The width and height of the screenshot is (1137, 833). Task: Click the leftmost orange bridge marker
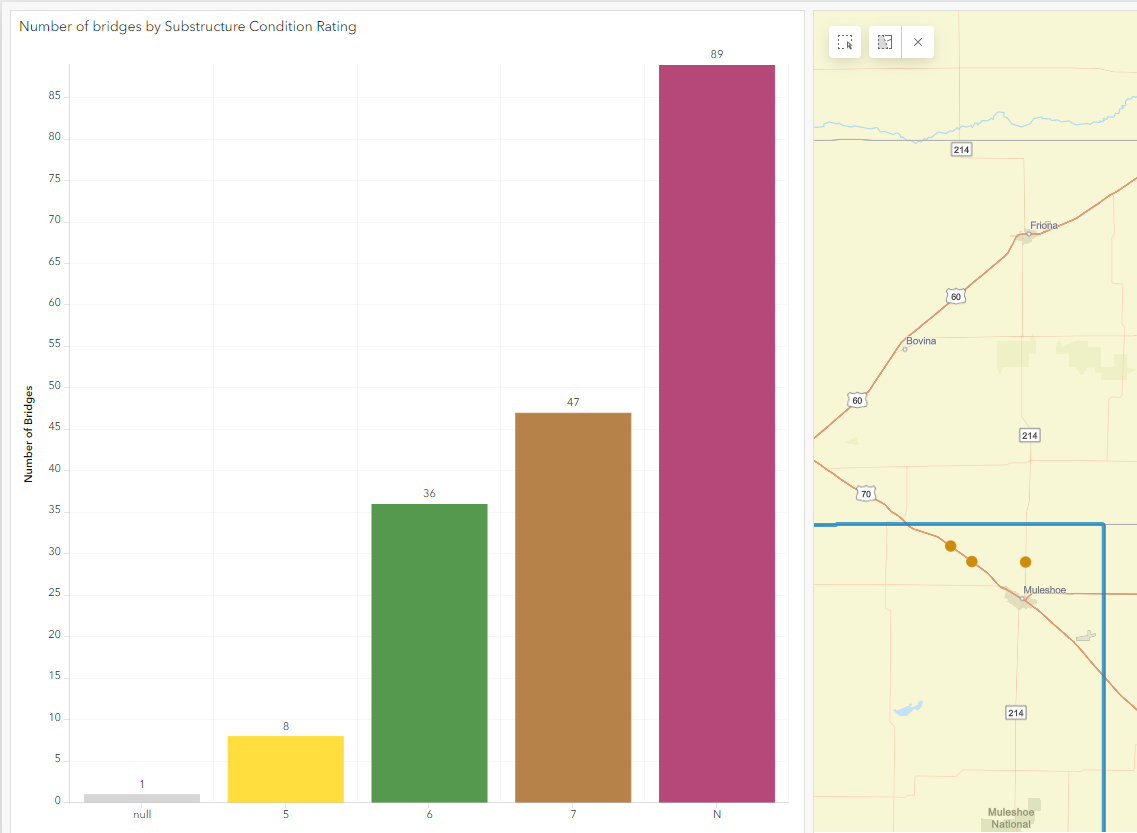[949, 546]
